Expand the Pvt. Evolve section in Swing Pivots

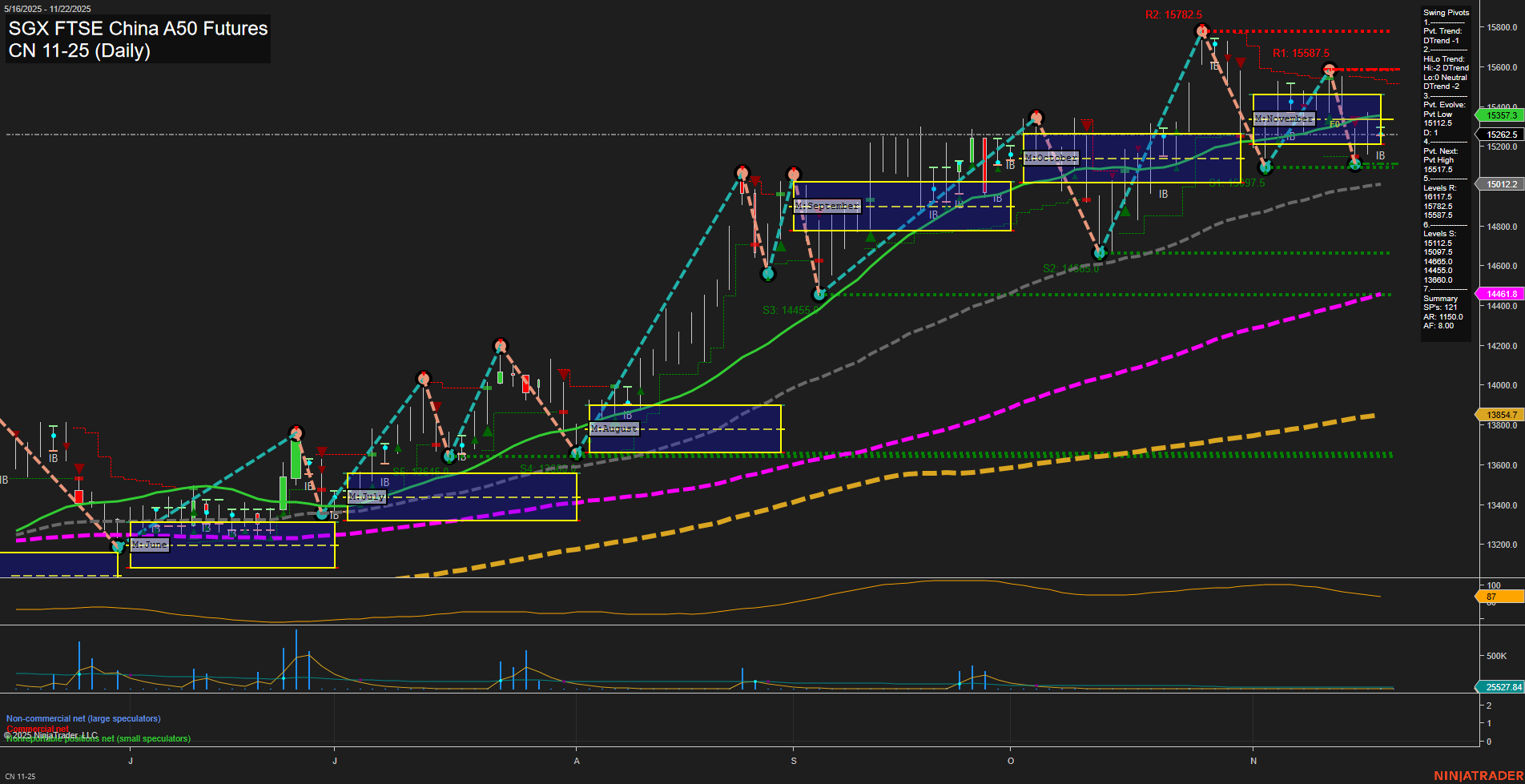[x=1444, y=104]
